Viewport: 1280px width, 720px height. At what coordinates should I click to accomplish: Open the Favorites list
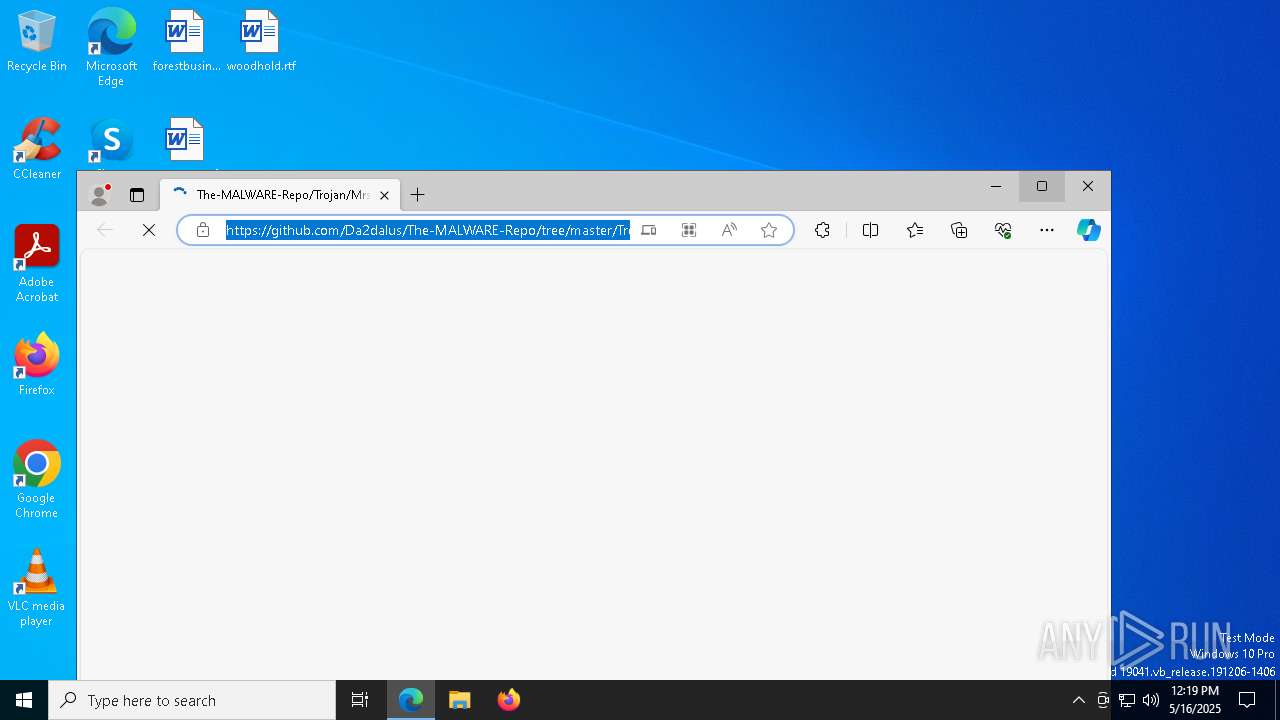[915, 230]
